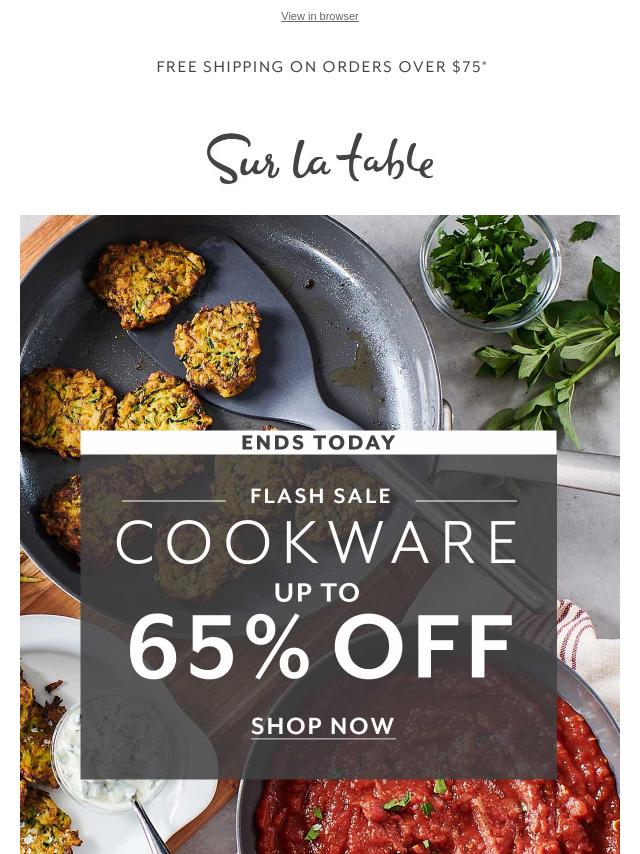Viewport: 640px width, 854px height.
Task: Click the UP TO text in the overlay
Action: point(316,593)
